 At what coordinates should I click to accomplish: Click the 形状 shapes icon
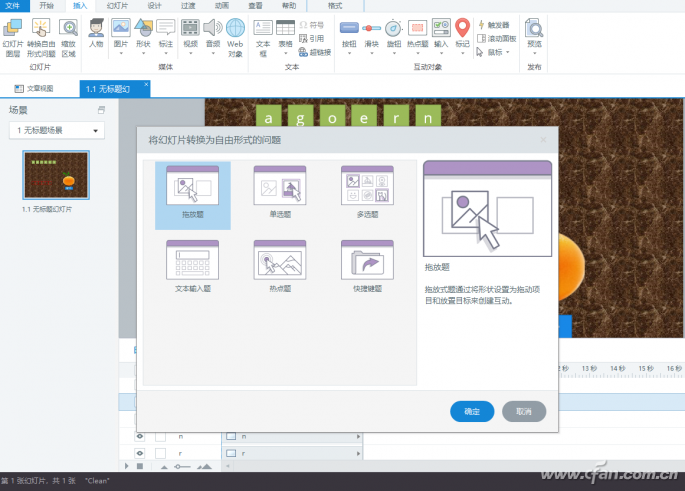click(x=143, y=28)
